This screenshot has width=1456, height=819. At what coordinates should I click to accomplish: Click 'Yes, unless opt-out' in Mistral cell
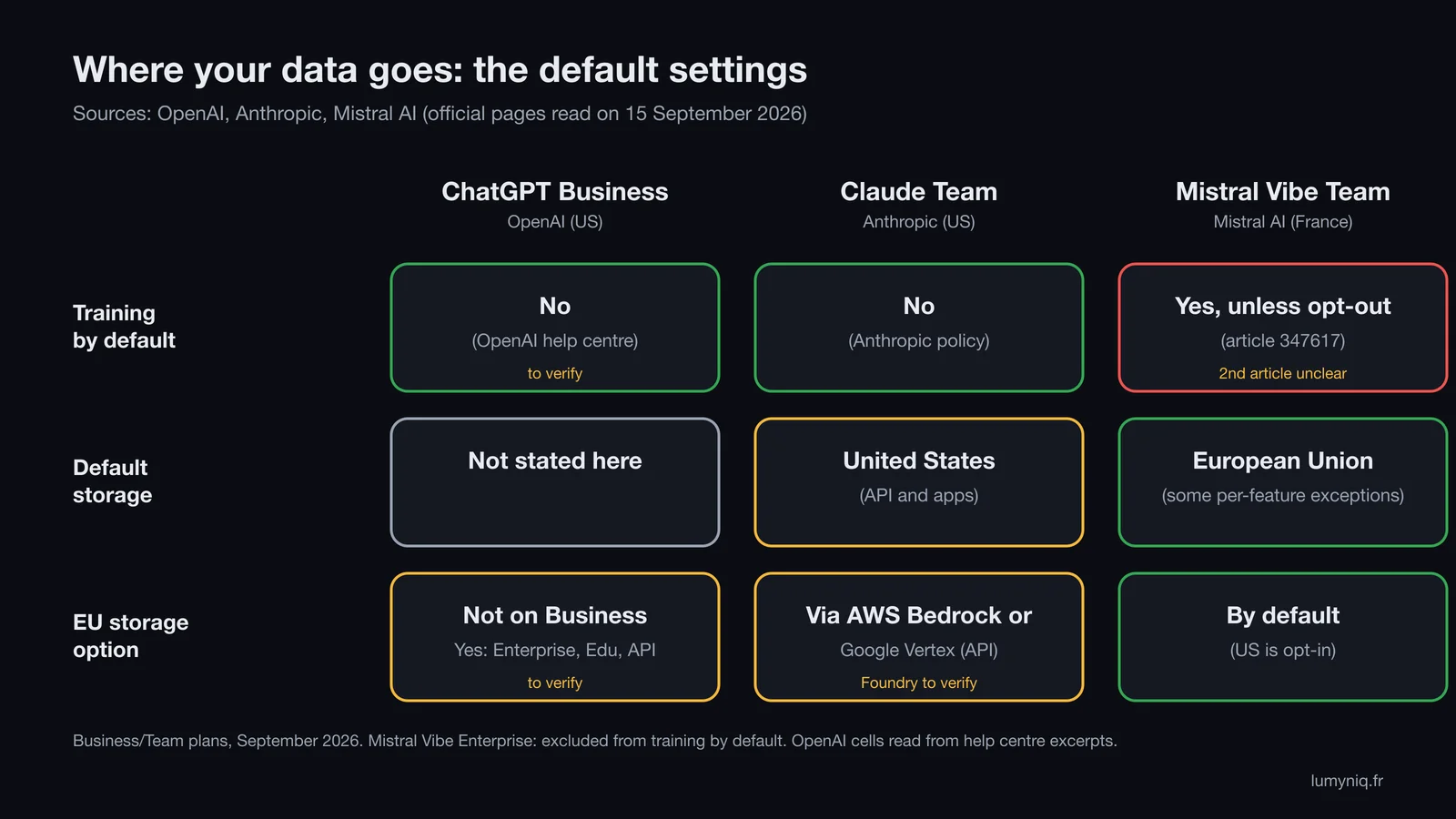[1283, 307]
